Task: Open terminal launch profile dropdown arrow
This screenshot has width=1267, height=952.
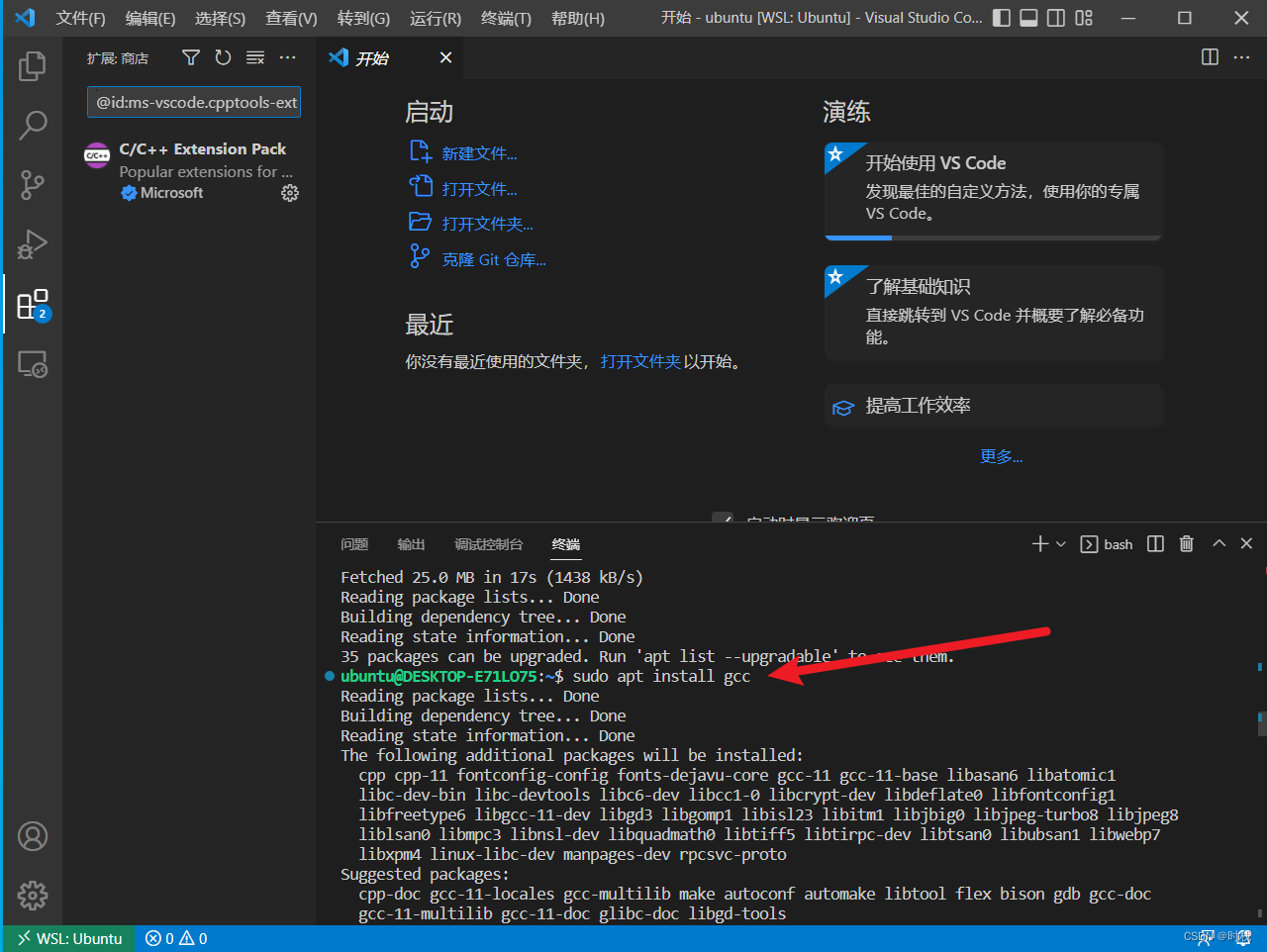Action: pos(1061,544)
